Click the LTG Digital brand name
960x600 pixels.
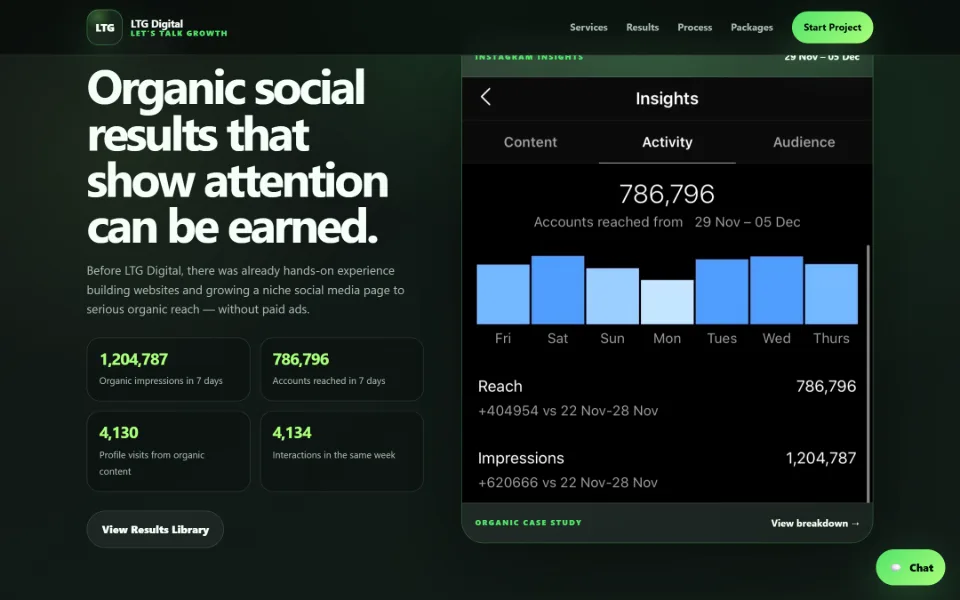pos(157,23)
